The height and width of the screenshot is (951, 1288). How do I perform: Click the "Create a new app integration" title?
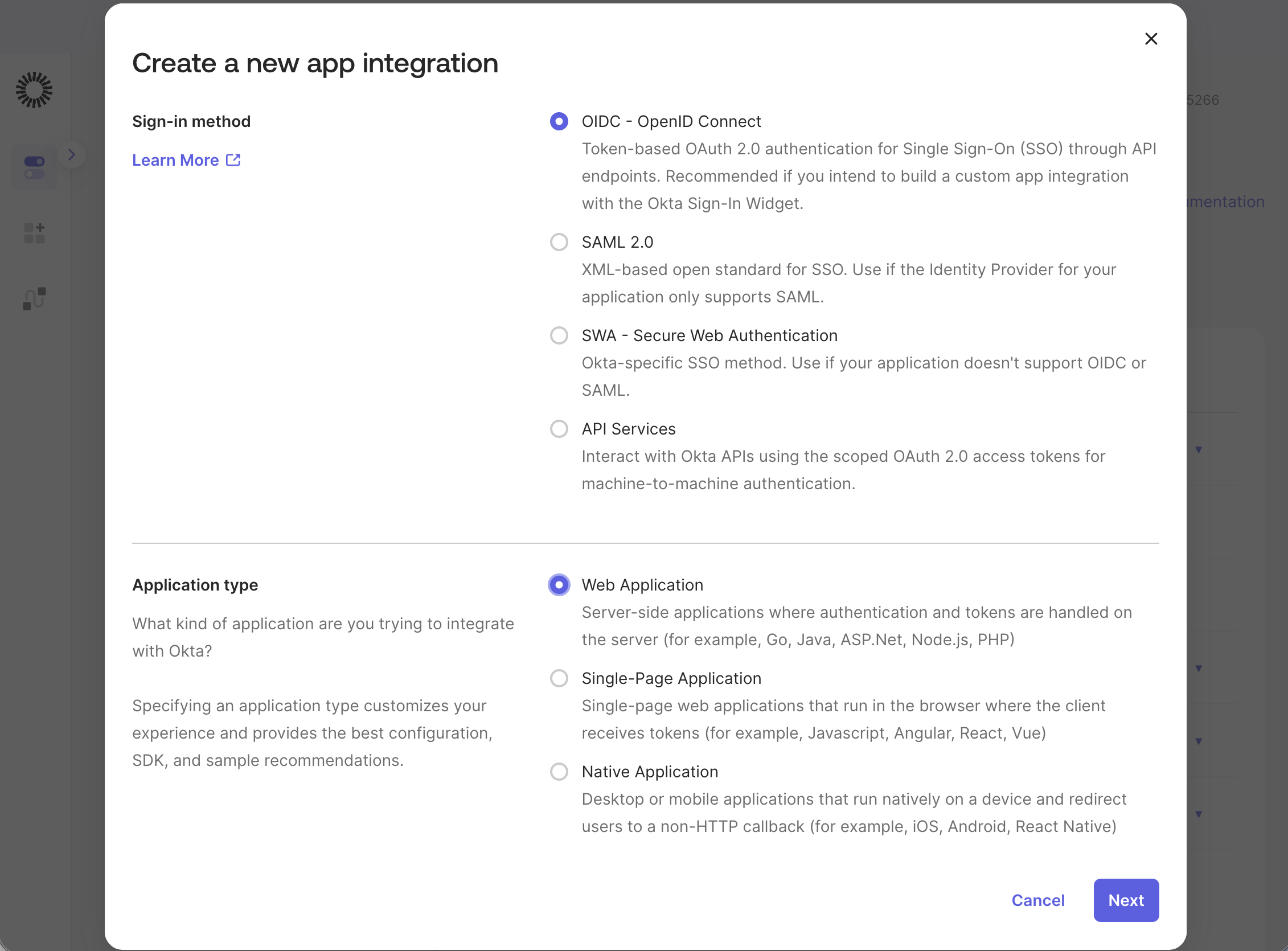point(315,63)
